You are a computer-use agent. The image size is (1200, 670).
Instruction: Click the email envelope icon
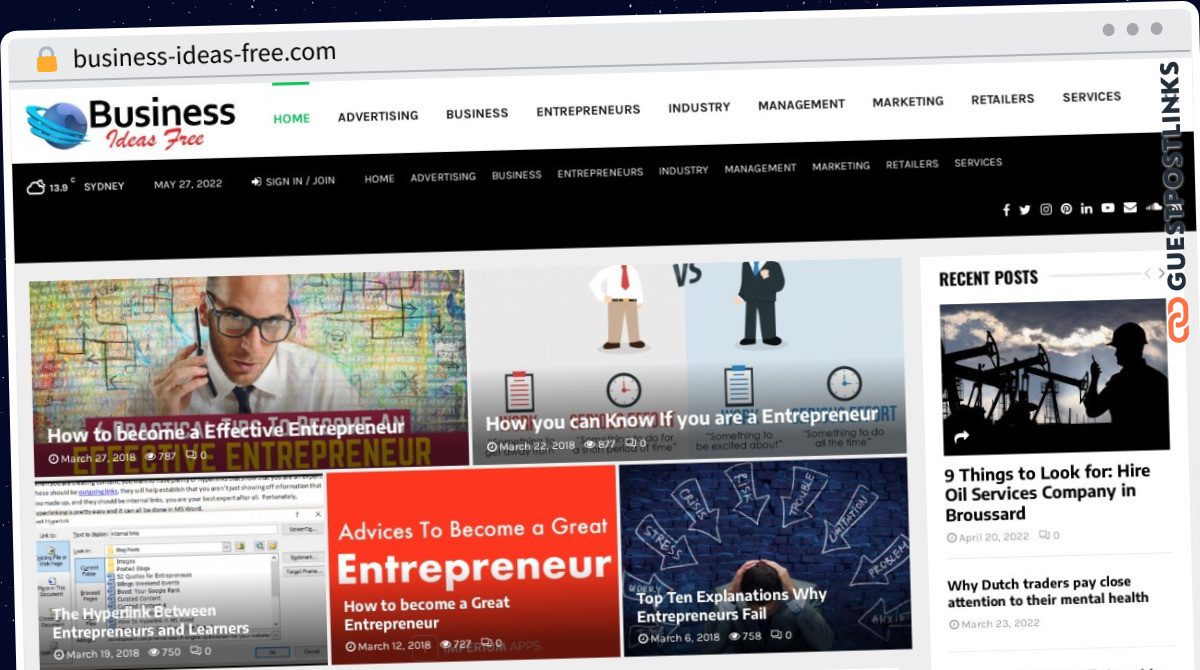click(x=1130, y=207)
